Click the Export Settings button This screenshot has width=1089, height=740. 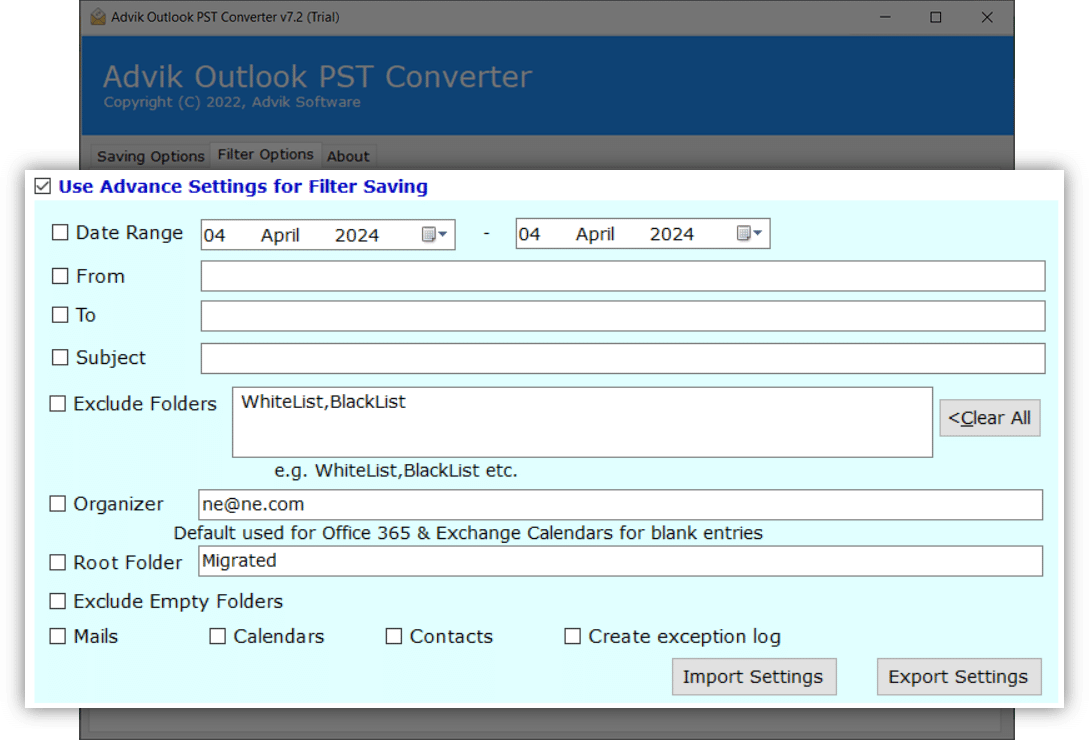pos(958,677)
